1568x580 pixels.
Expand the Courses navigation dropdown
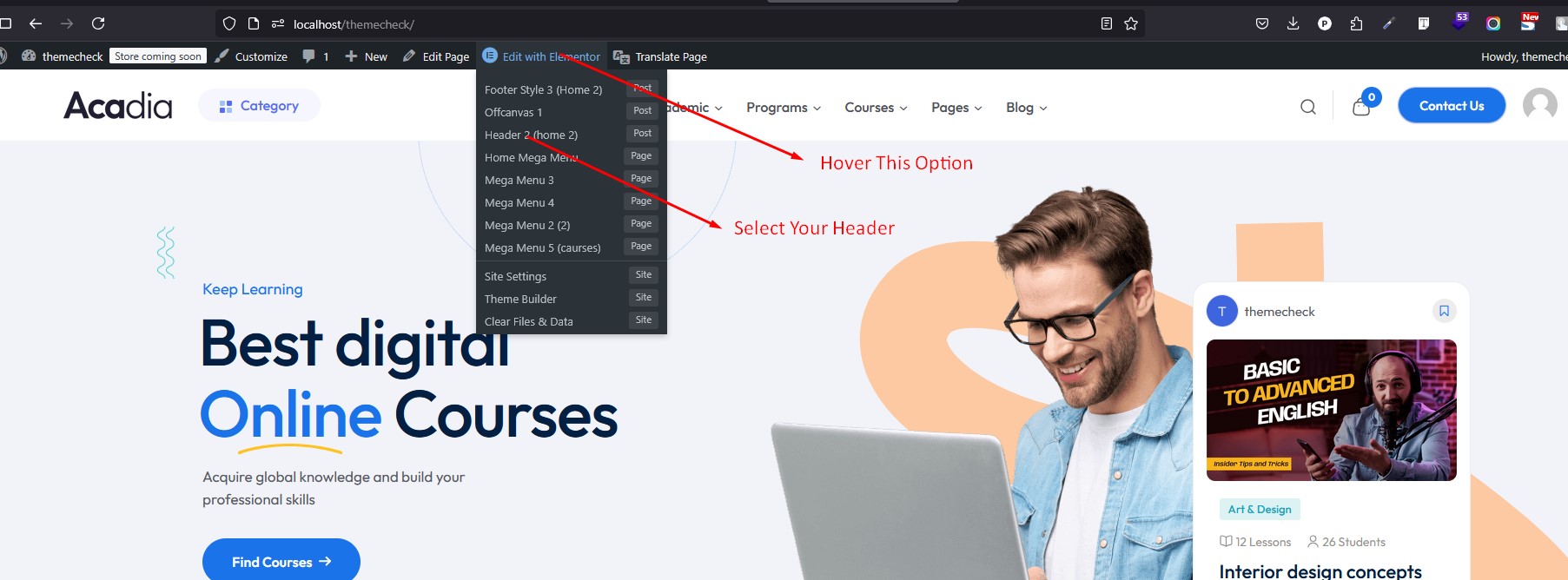click(x=876, y=108)
